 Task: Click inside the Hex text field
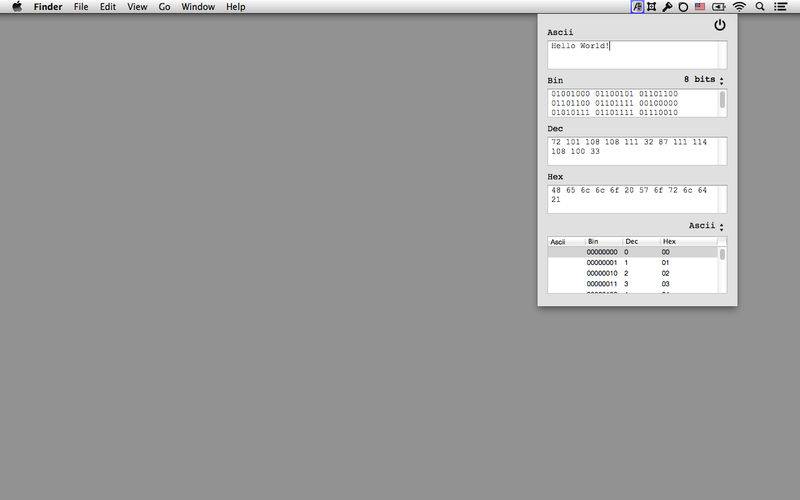pyautogui.click(x=637, y=199)
